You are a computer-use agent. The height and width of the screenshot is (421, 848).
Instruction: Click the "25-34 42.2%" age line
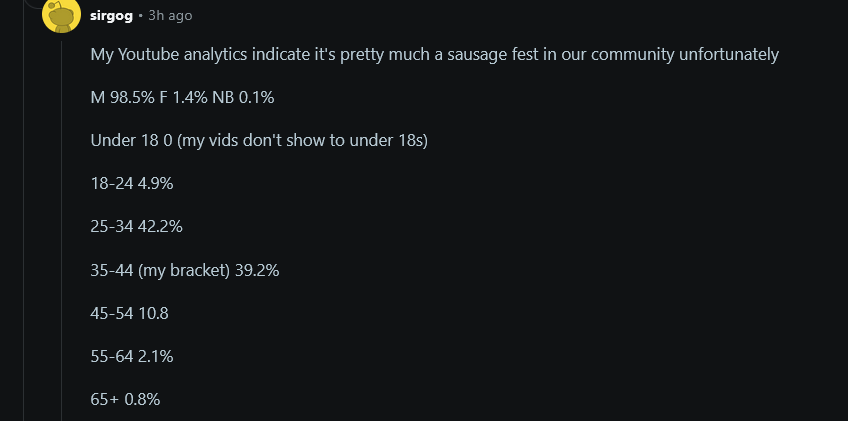coord(136,226)
